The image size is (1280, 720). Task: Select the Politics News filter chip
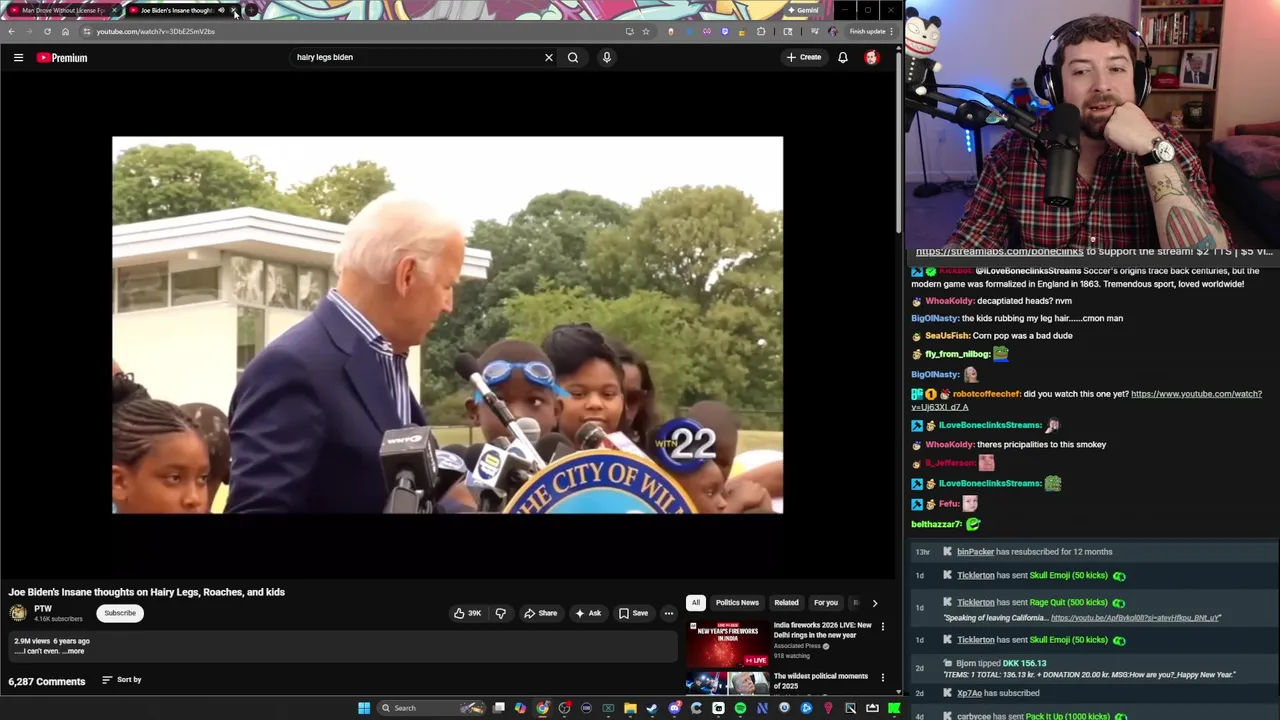click(x=737, y=603)
